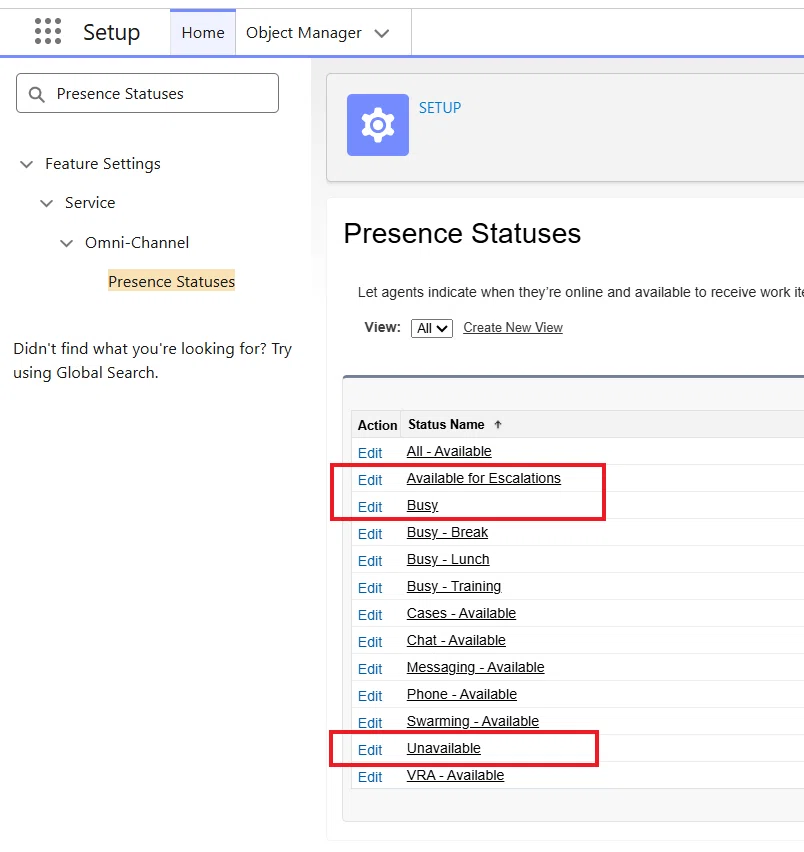Open the Object Manager tab dropdown chevron
The image size is (804, 852).
point(382,33)
